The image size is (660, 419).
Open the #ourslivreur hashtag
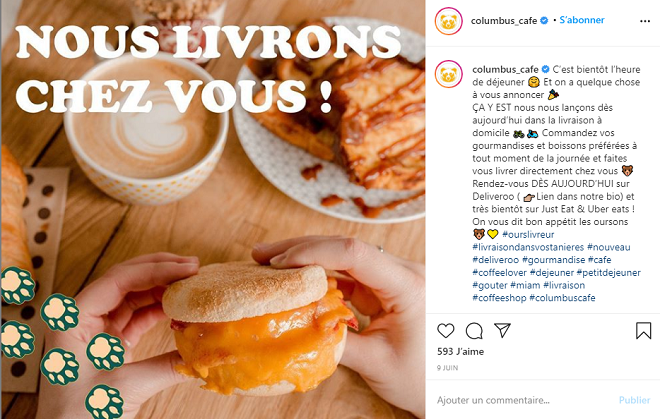528,235
